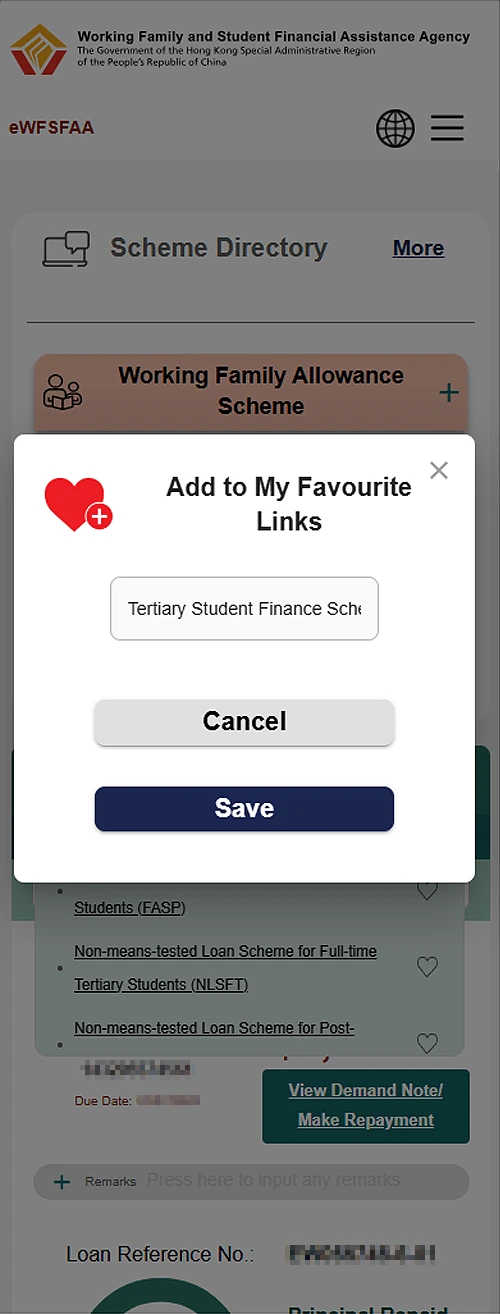Open the FASP Students link
Image resolution: width=500 pixels, height=1314 pixels.
[x=130, y=908]
